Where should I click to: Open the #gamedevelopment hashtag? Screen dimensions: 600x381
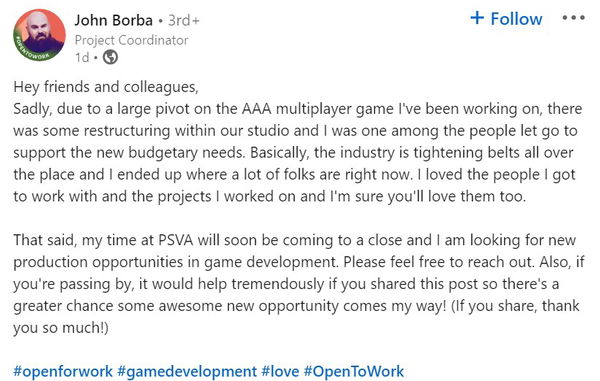[187, 371]
